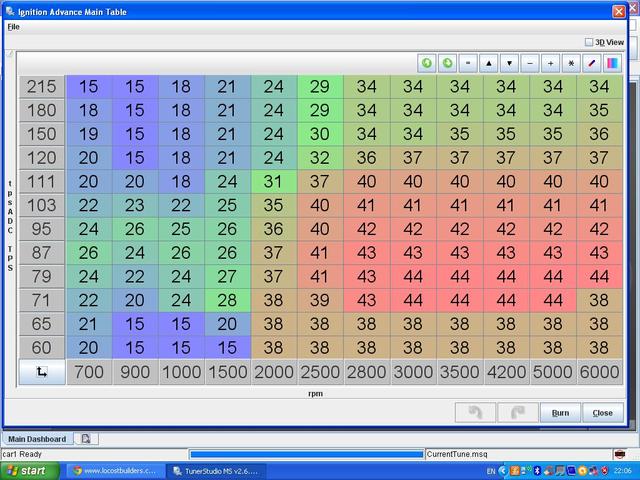Image resolution: width=640 pixels, height=480 pixels.
Task: Click the interpolate diagonal-line tool icon
Action: pyautogui.click(x=592, y=63)
